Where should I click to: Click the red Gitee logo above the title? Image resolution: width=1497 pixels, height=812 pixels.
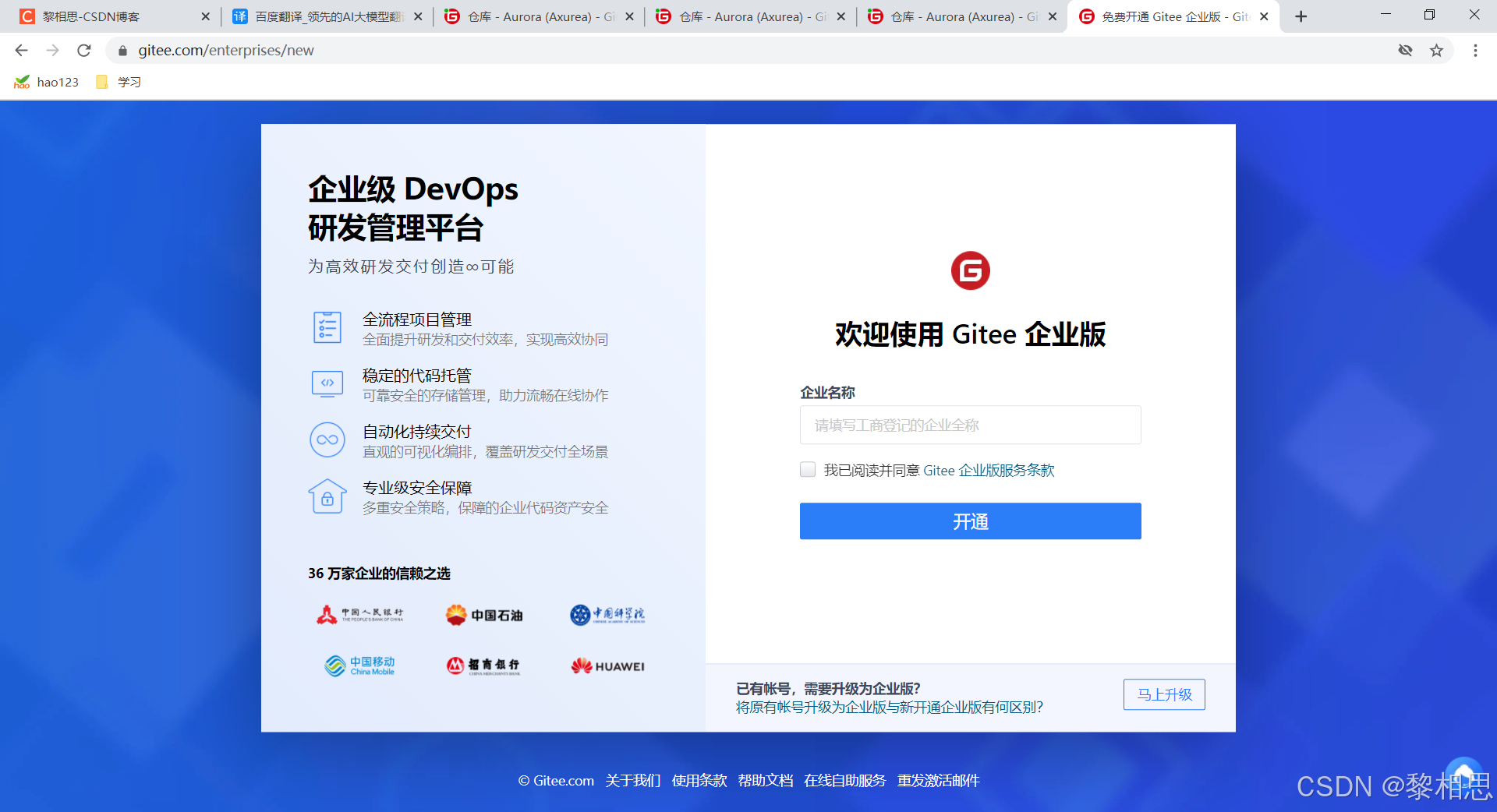[x=970, y=270]
